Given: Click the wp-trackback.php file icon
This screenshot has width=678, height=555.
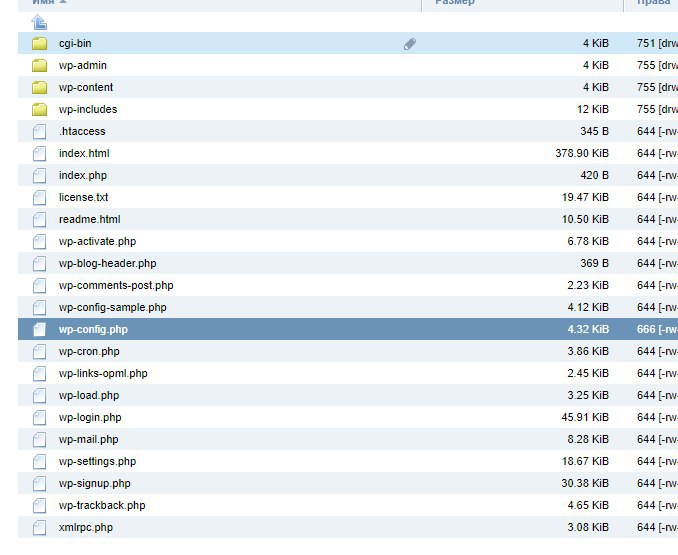Looking at the screenshot, I should (x=39, y=506).
